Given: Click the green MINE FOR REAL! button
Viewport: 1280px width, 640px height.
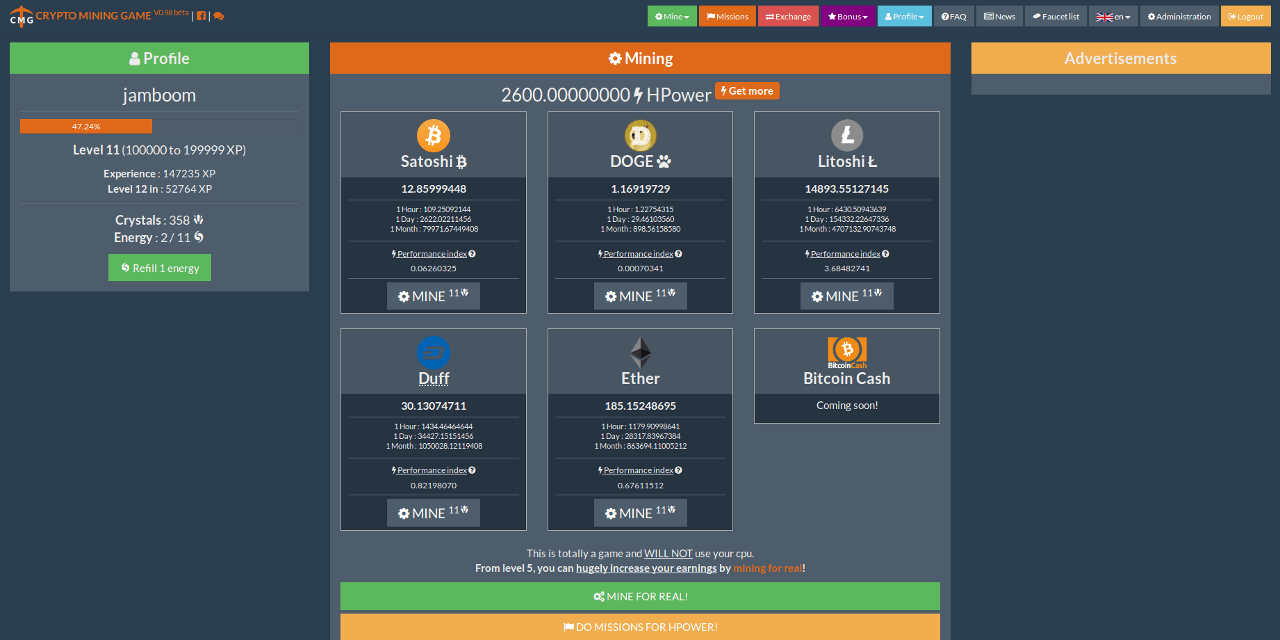Looking at the screenshot, I should (x=640, y=596).
